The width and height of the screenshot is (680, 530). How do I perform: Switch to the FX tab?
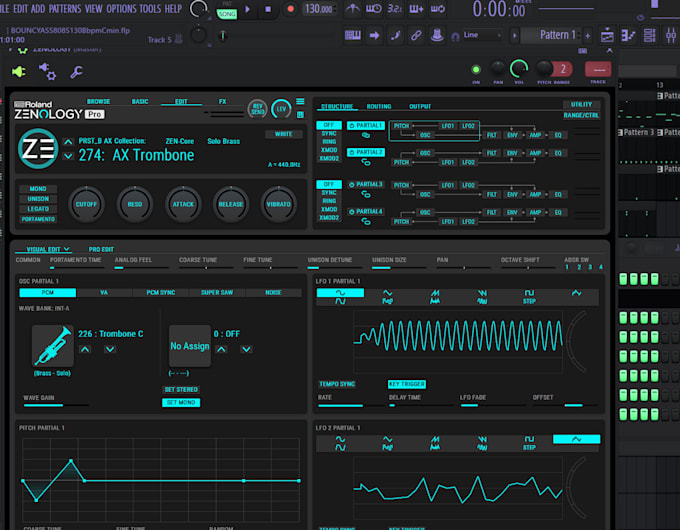(x=222, y=101)
